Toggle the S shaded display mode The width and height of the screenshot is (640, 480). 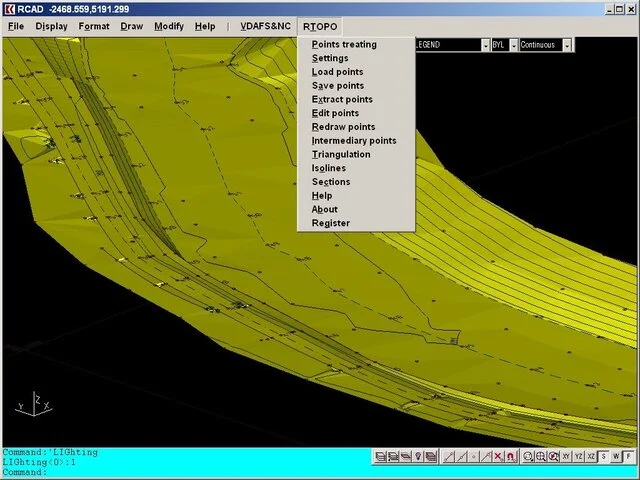(604, 456)
